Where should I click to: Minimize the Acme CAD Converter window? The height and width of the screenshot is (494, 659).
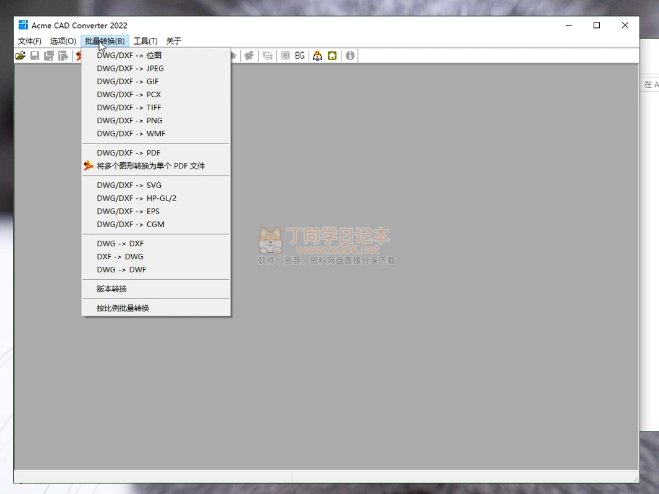[x=569, y=25]
